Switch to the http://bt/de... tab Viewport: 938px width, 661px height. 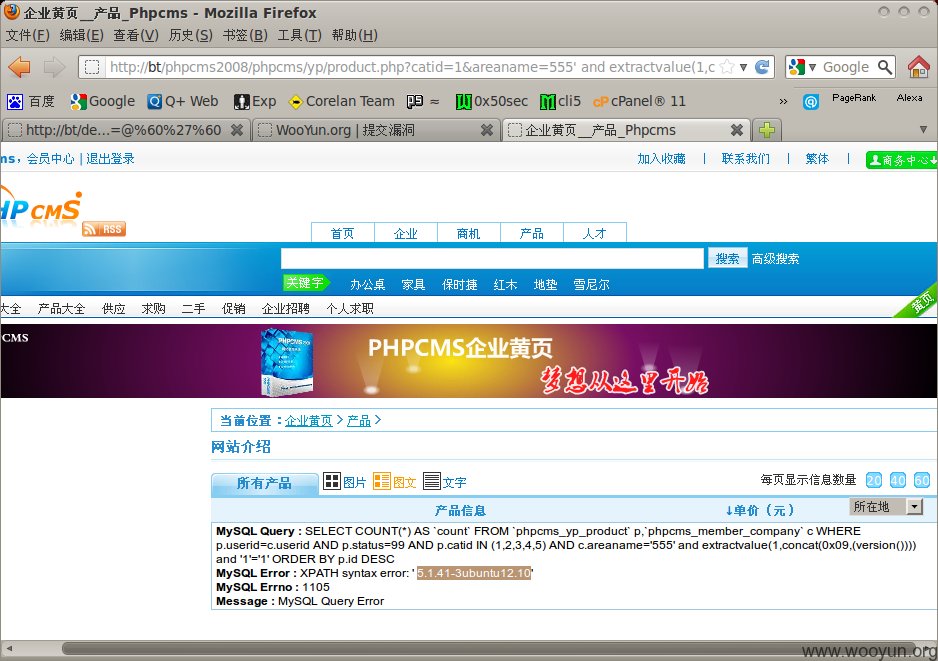tap(126, 130)
